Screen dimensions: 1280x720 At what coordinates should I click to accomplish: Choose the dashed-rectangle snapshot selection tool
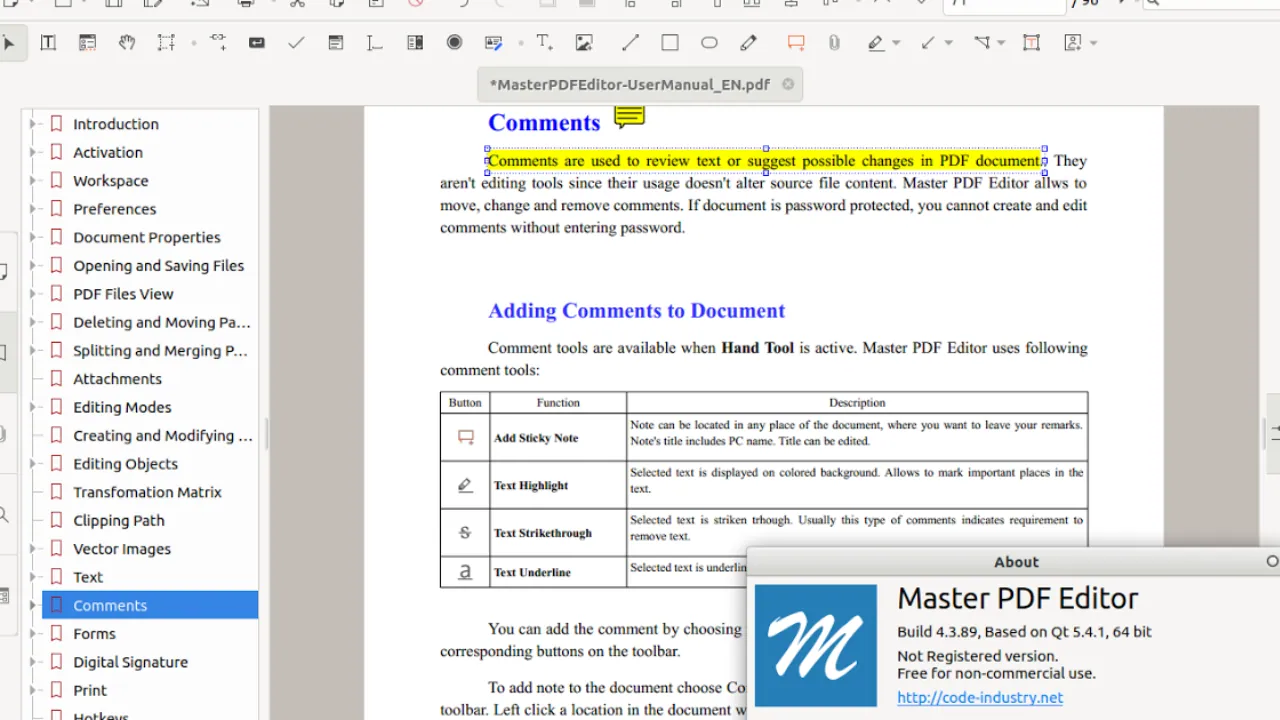(x=166, y=43)
